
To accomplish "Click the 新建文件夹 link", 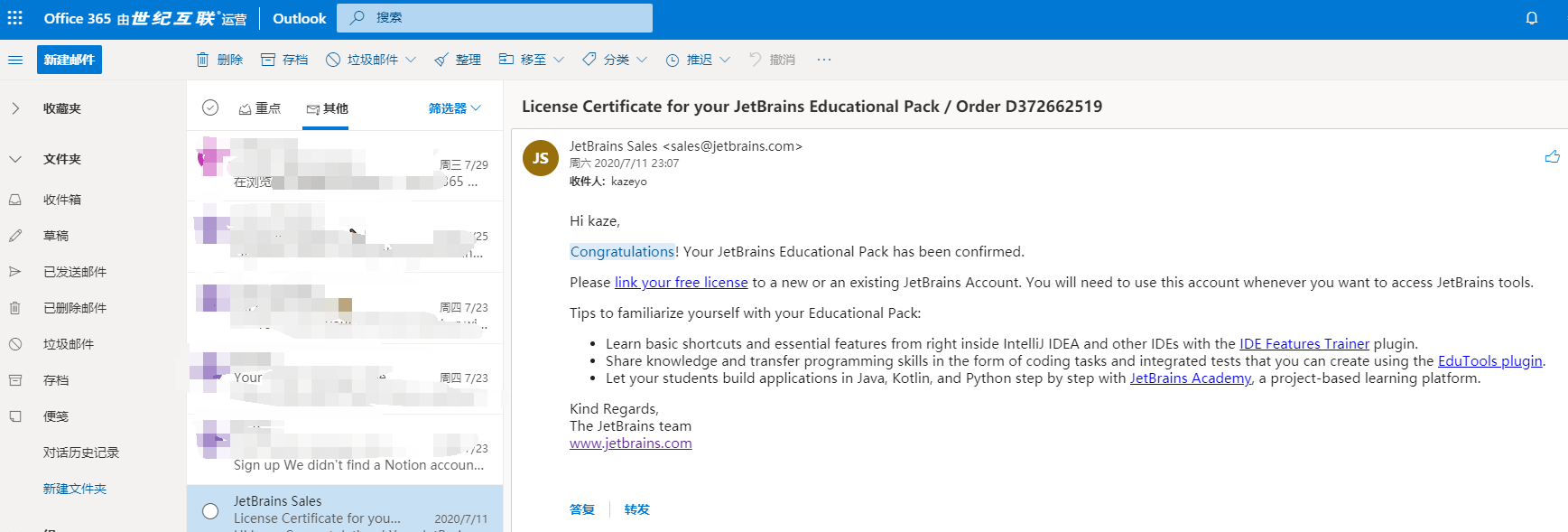I will pos(75,489).
